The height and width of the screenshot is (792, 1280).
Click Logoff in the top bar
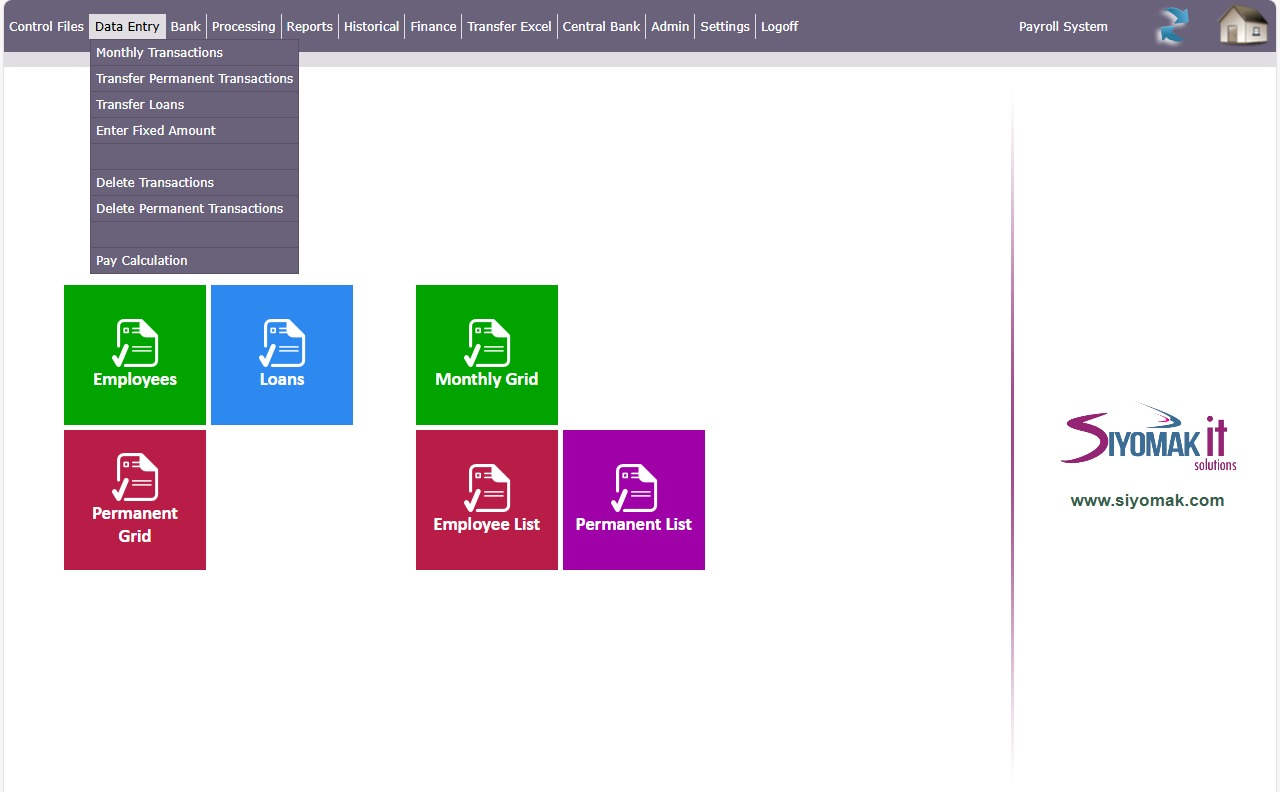(779, 27)
